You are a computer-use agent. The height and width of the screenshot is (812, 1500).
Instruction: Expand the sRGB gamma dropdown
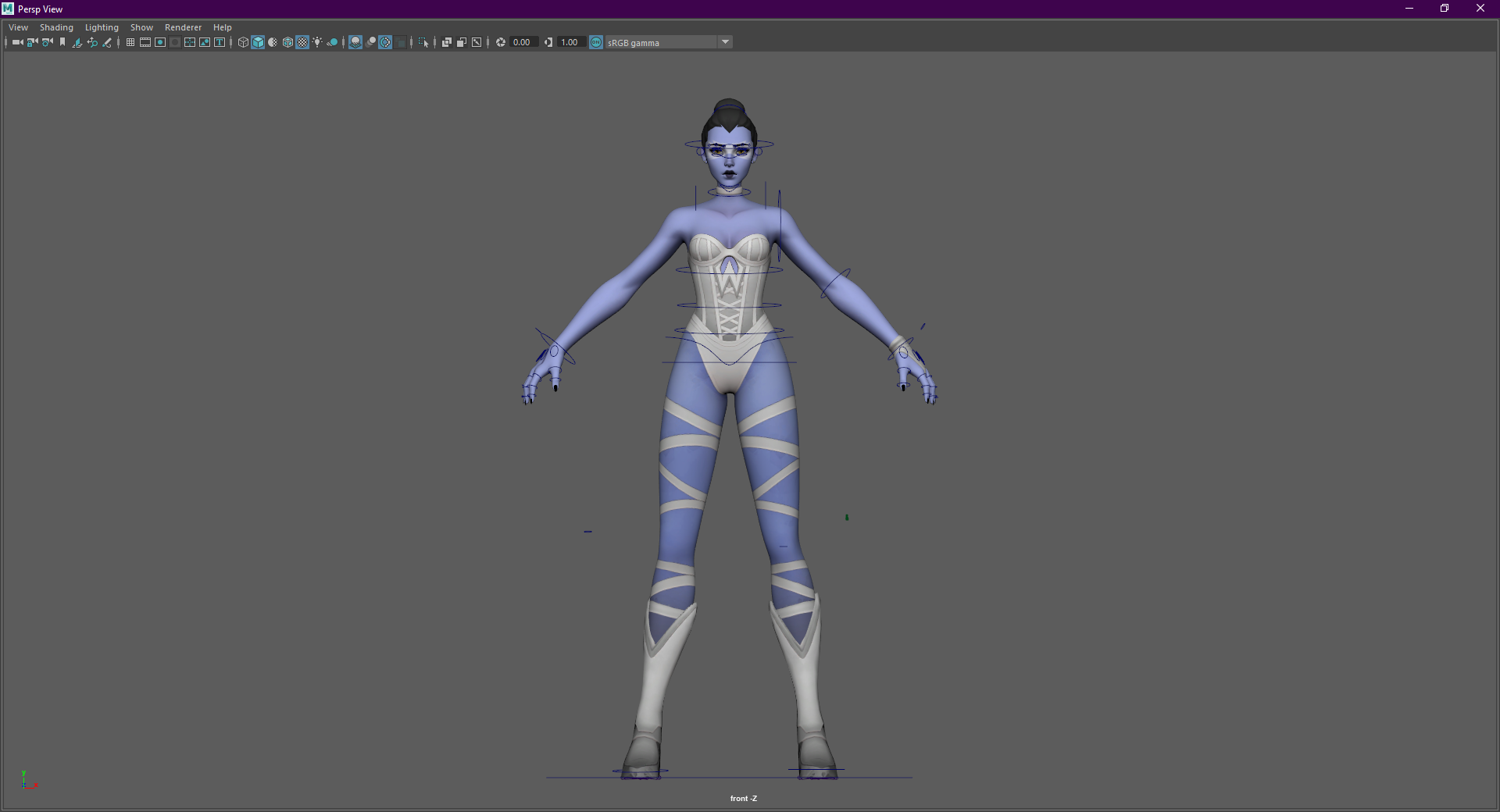725,42
